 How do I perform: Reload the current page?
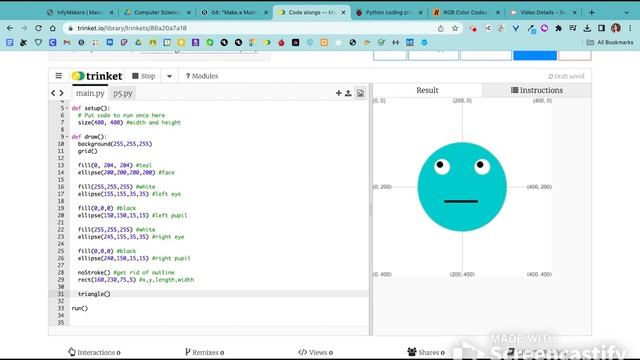pyautogui.click(x=38, y=28)
